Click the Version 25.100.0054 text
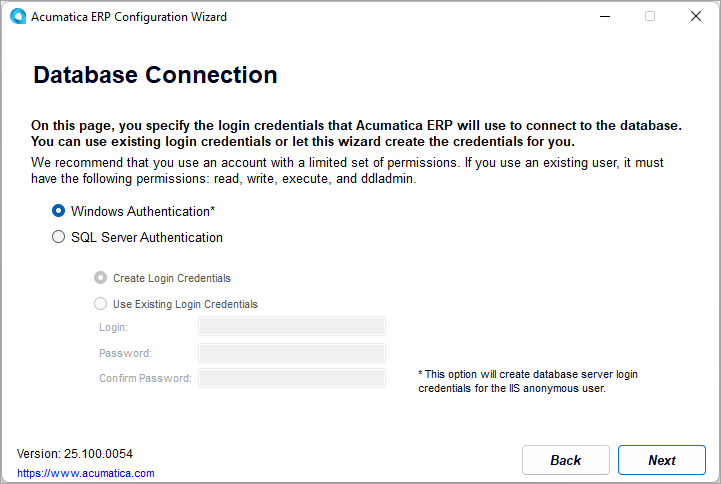This screenshot has height=484, width=721. [x=75, y=454]
